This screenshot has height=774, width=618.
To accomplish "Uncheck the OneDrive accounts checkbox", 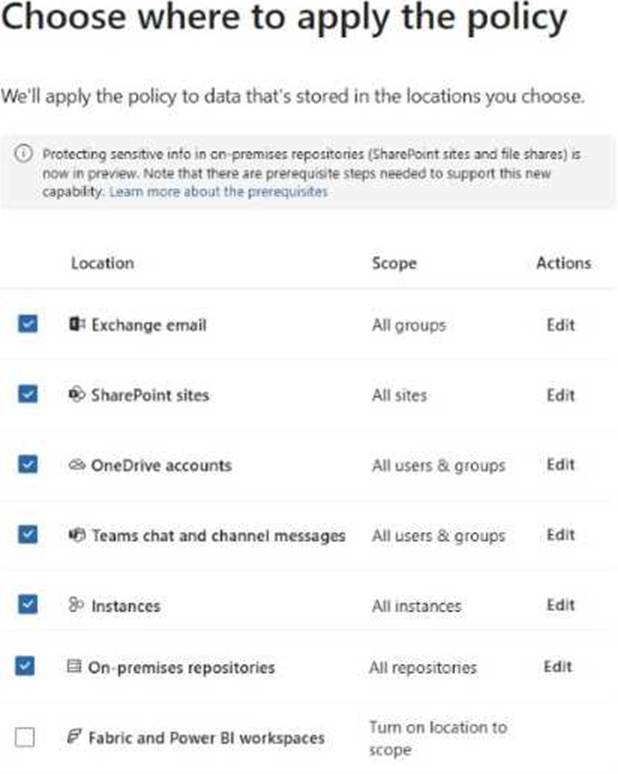I will 27,464.
